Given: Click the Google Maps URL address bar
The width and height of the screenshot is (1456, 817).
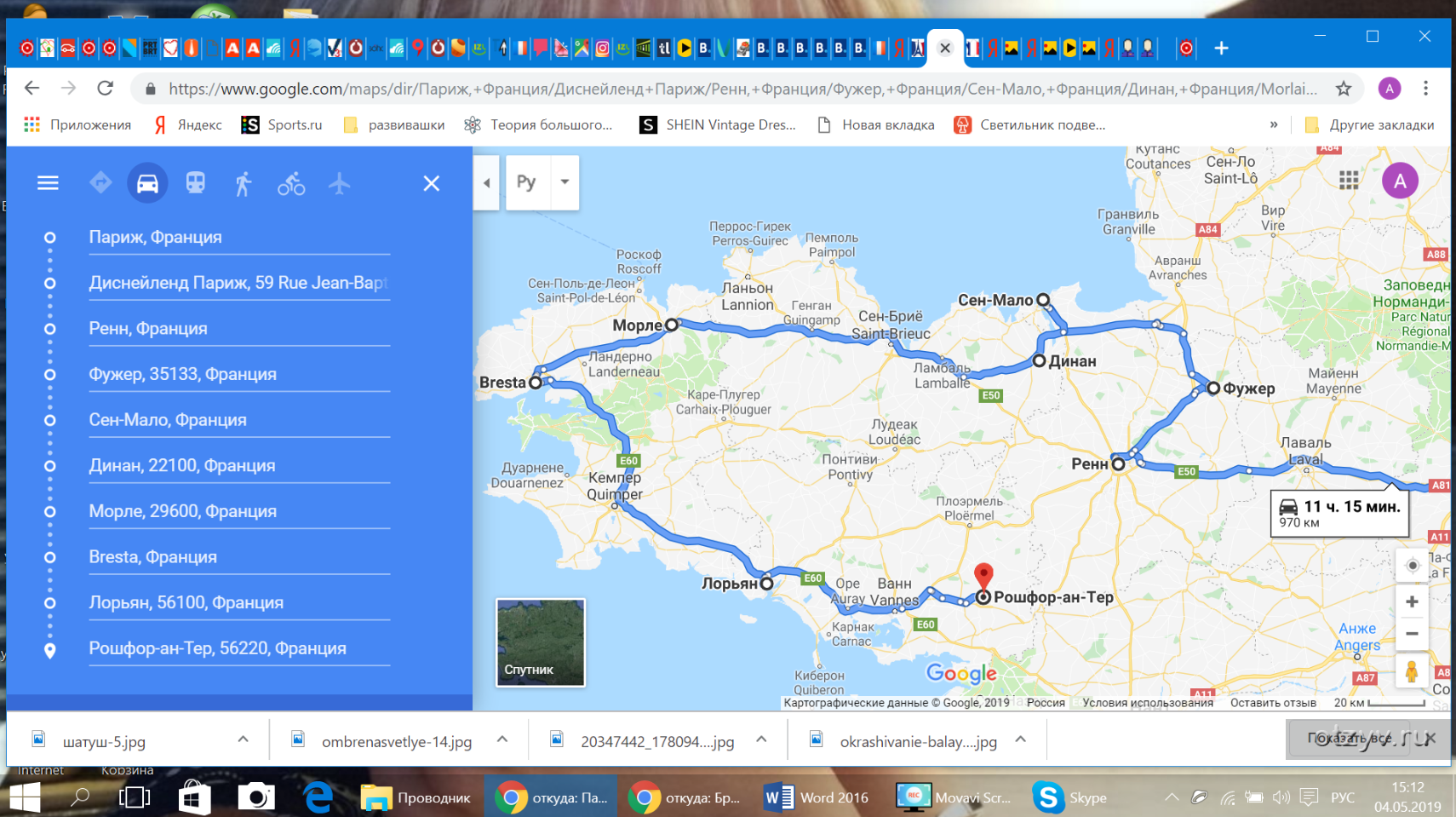Looking at the screenshot, I should pos(741,89).
